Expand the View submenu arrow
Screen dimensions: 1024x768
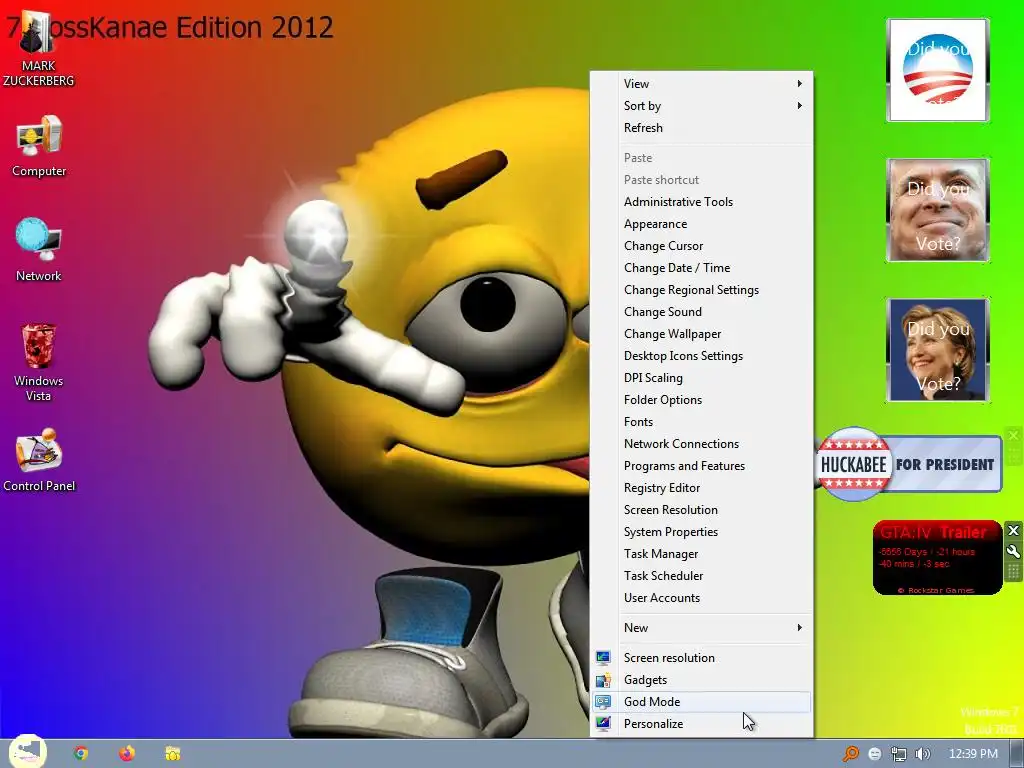[799, 84]
